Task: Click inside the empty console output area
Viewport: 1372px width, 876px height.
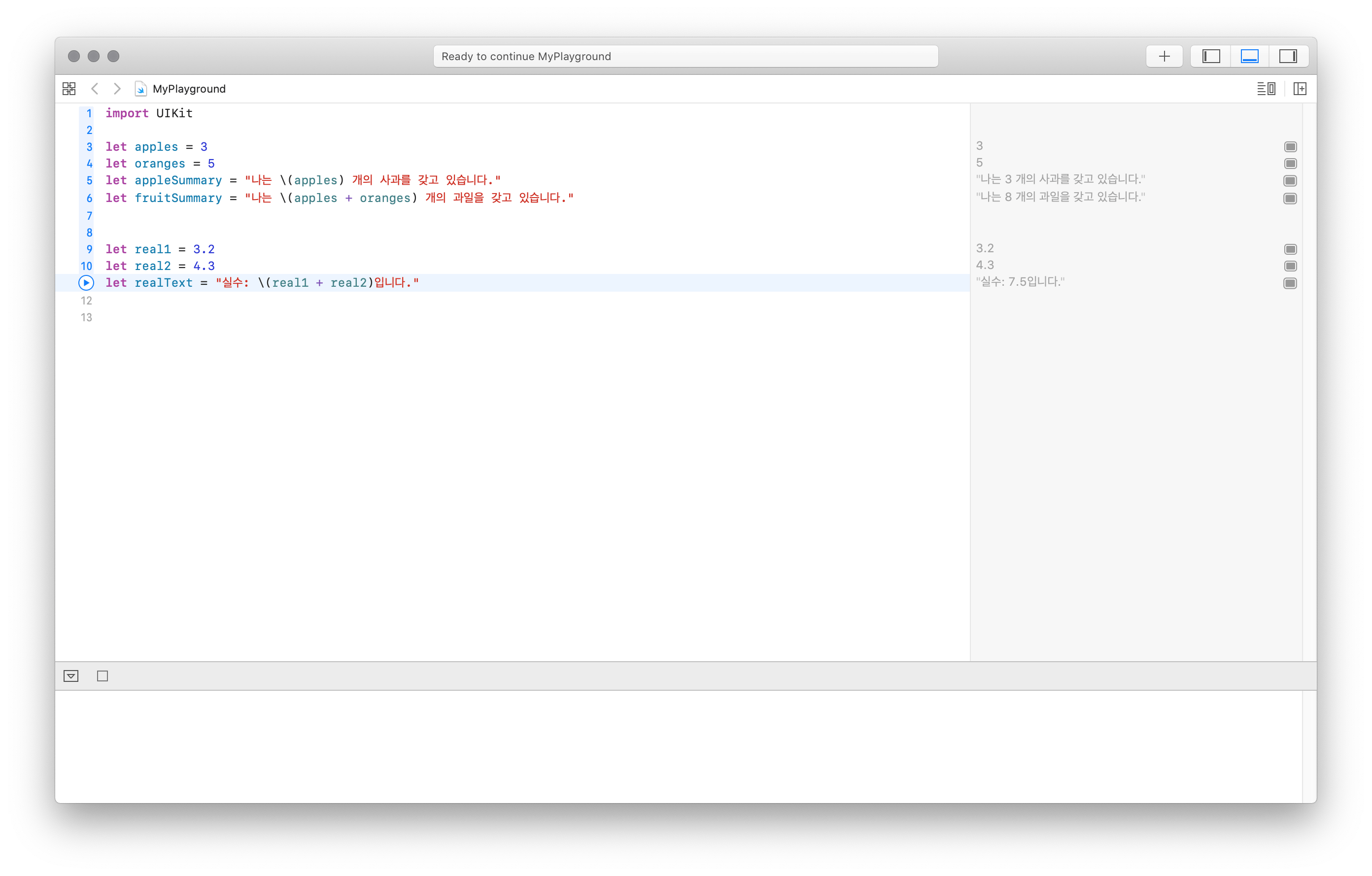Action: [x=678, y=746]
